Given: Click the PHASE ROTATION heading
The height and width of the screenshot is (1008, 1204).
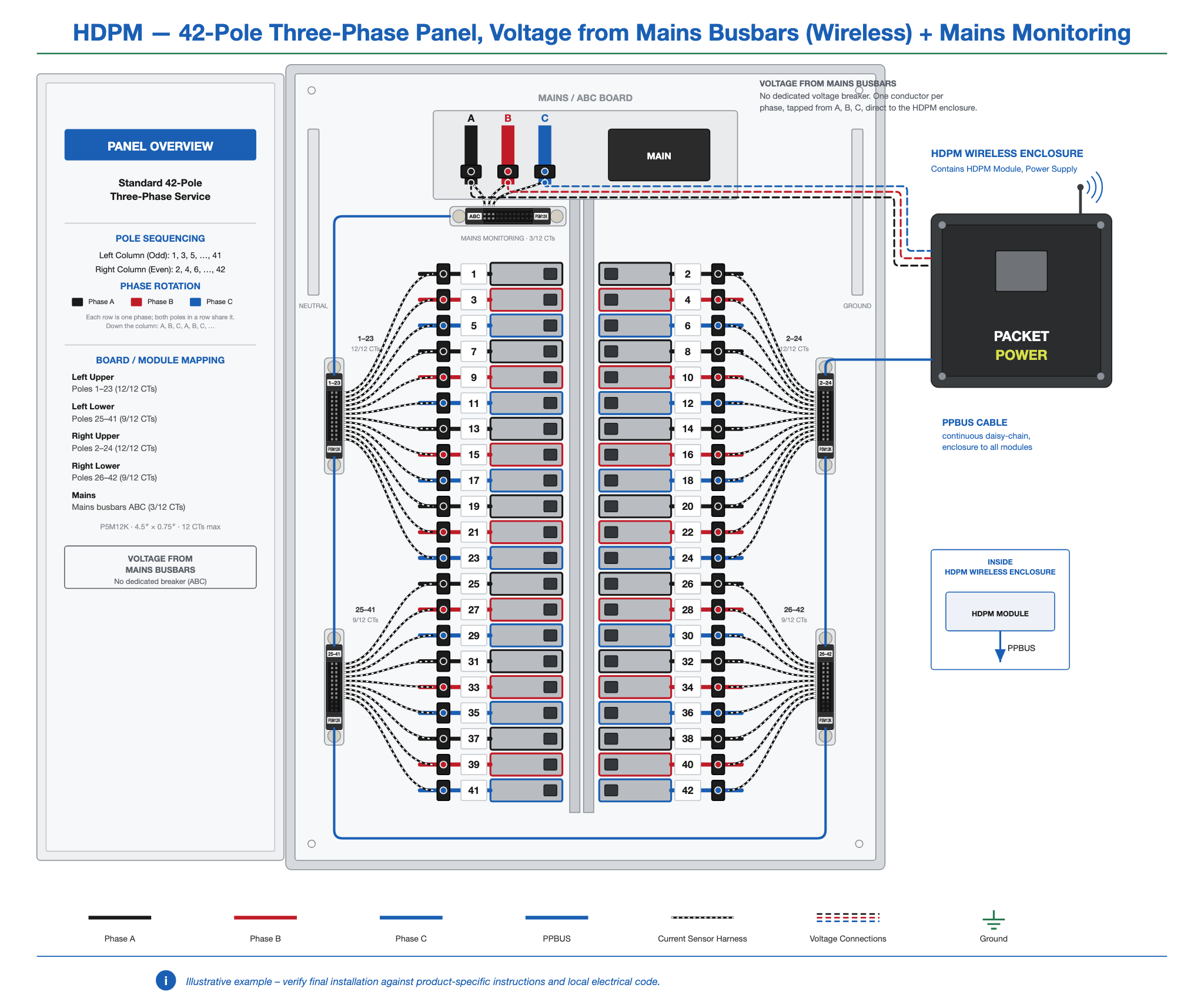Looking at the screenshot, I should [160, 286].
